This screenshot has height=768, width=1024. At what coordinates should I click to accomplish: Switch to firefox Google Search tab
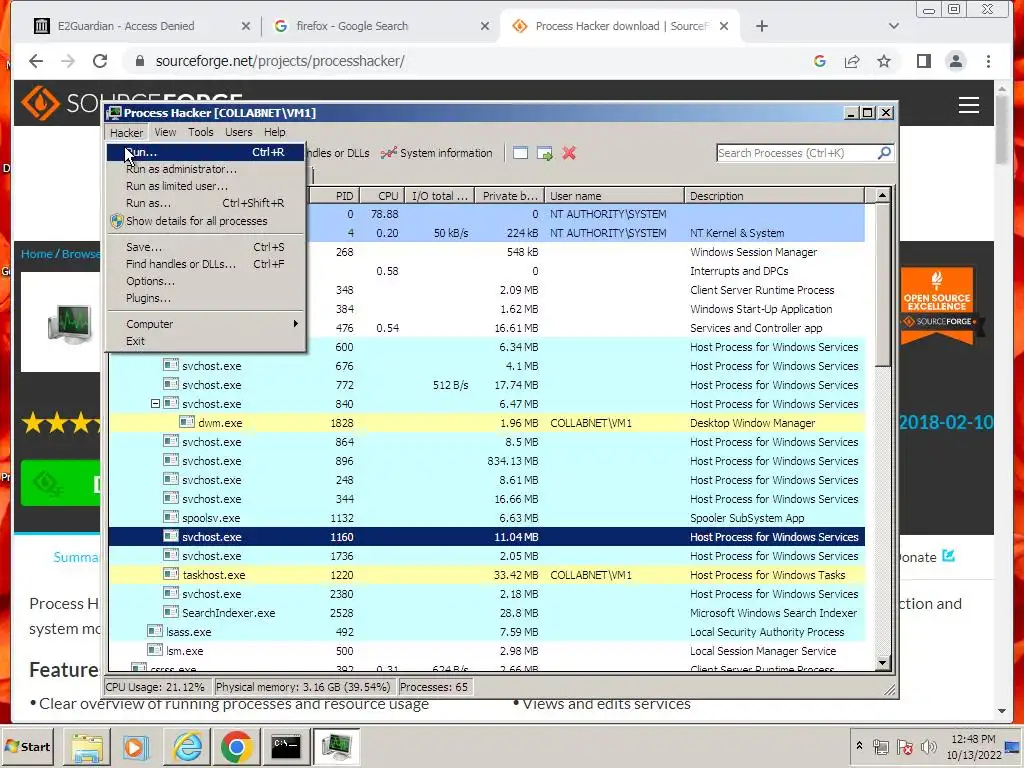coord(381,26)
